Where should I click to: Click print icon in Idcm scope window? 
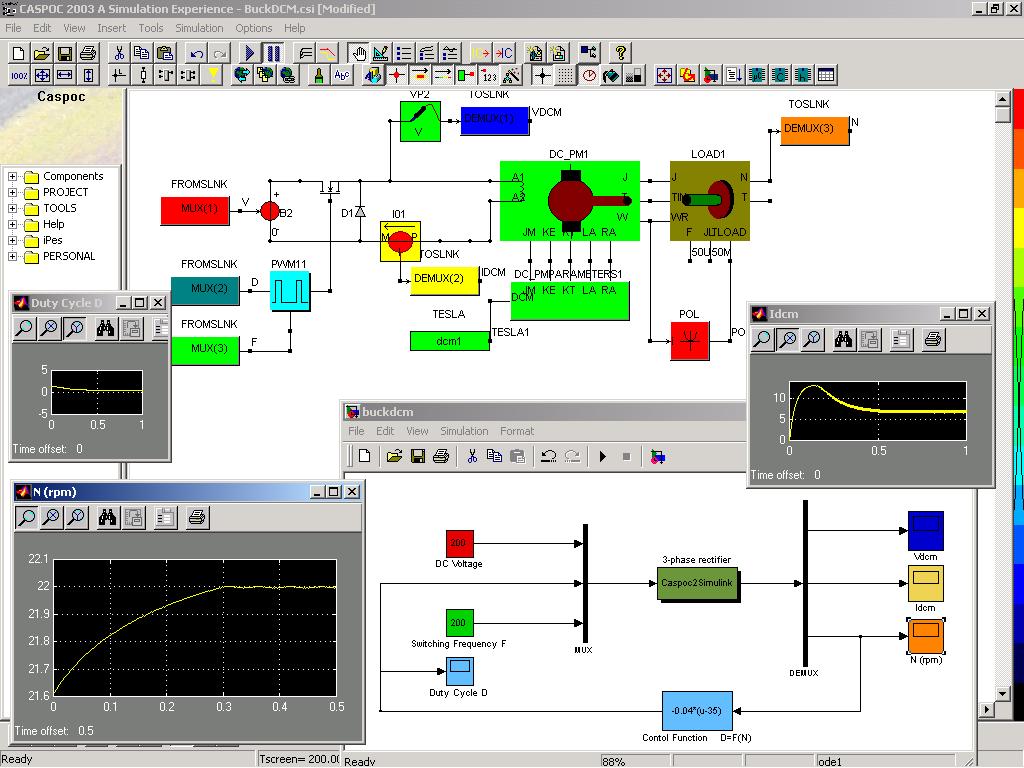933,340
